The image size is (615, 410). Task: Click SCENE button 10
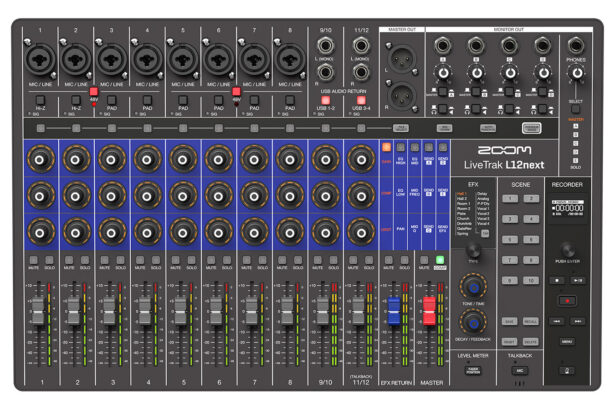pos(531,280)
